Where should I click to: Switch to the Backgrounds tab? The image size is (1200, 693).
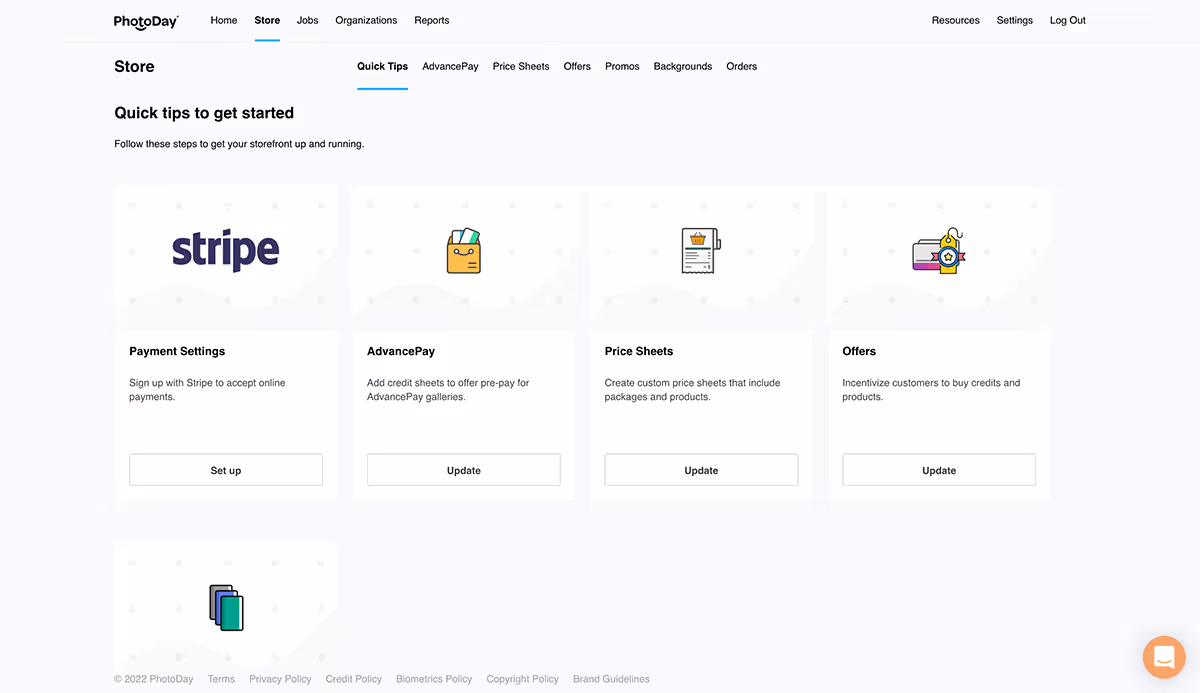(683, 66)
